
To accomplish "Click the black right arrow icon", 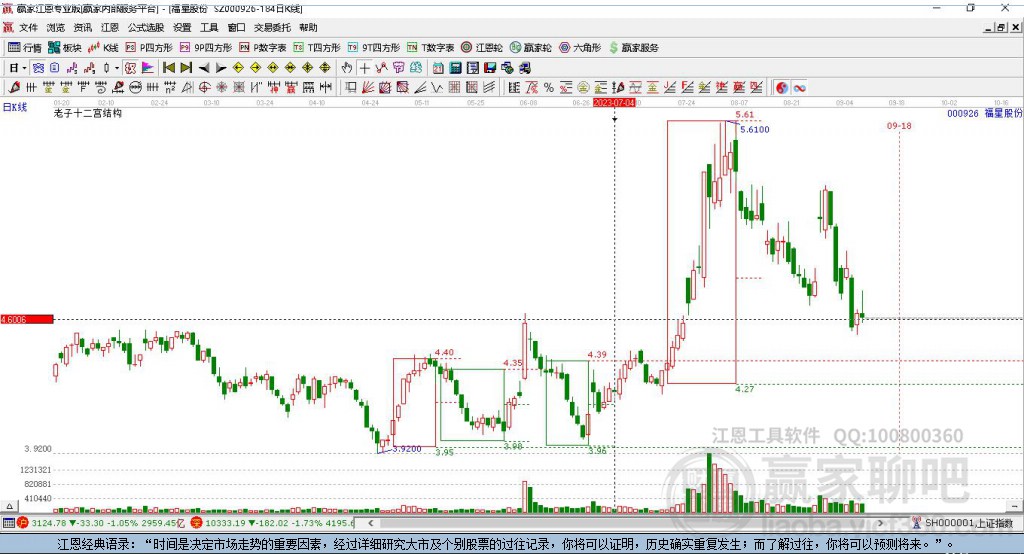I will tap(221, 68).
